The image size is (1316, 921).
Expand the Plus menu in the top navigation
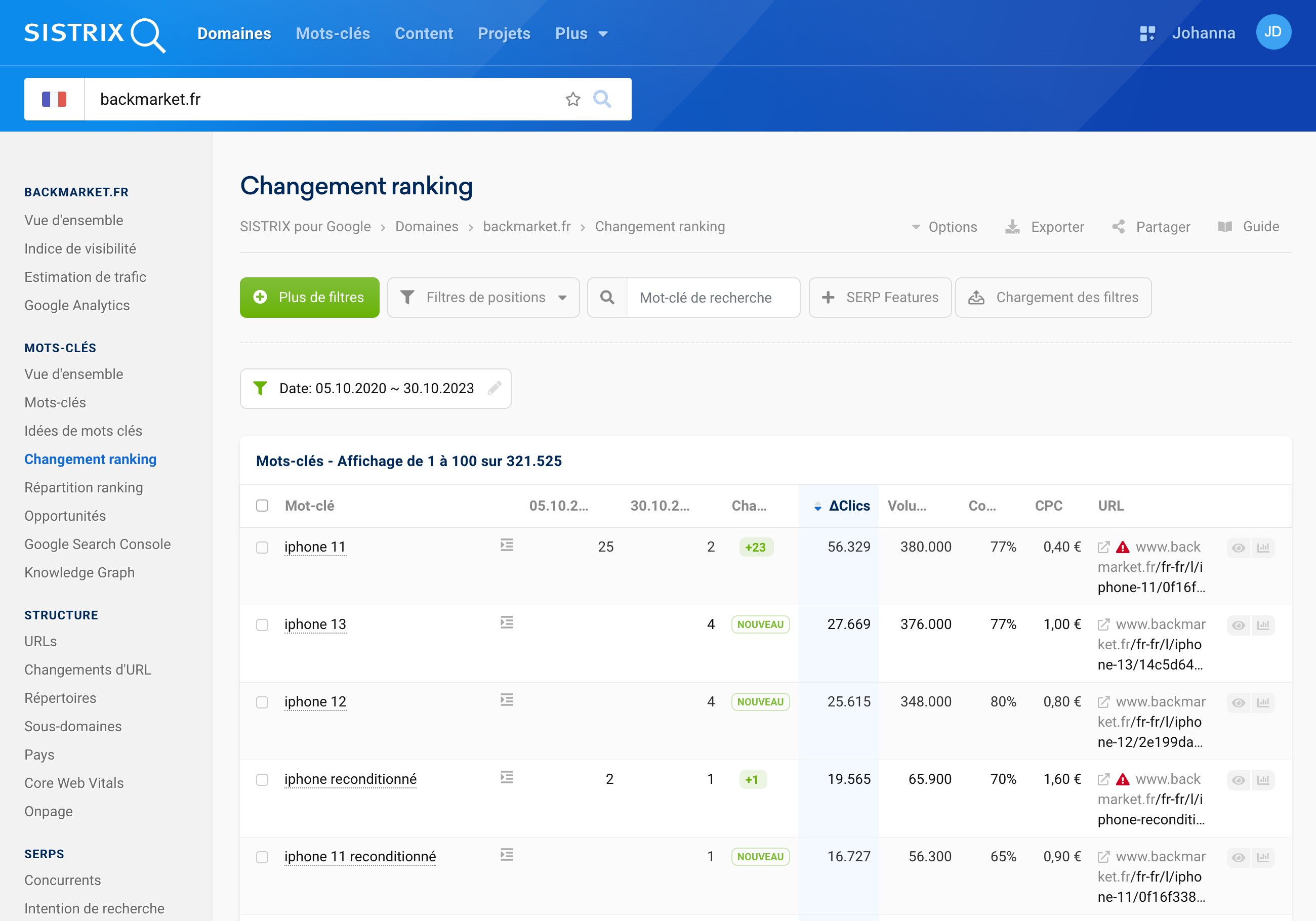click(581, 34)
